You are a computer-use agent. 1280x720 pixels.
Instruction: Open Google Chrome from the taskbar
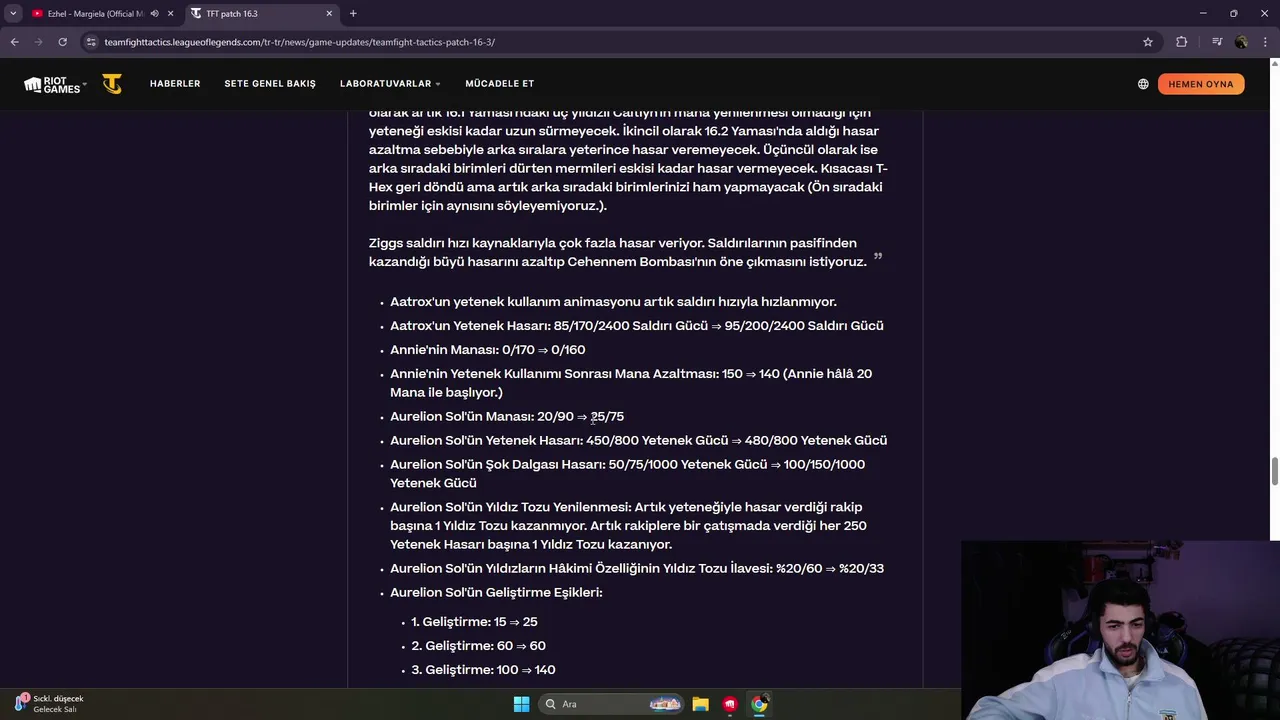coord(759,704)
